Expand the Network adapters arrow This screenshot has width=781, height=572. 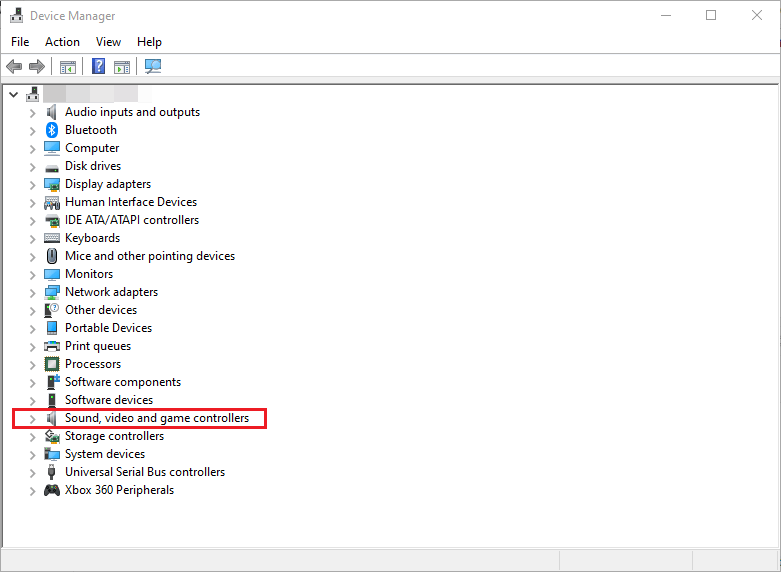[32, 293]
